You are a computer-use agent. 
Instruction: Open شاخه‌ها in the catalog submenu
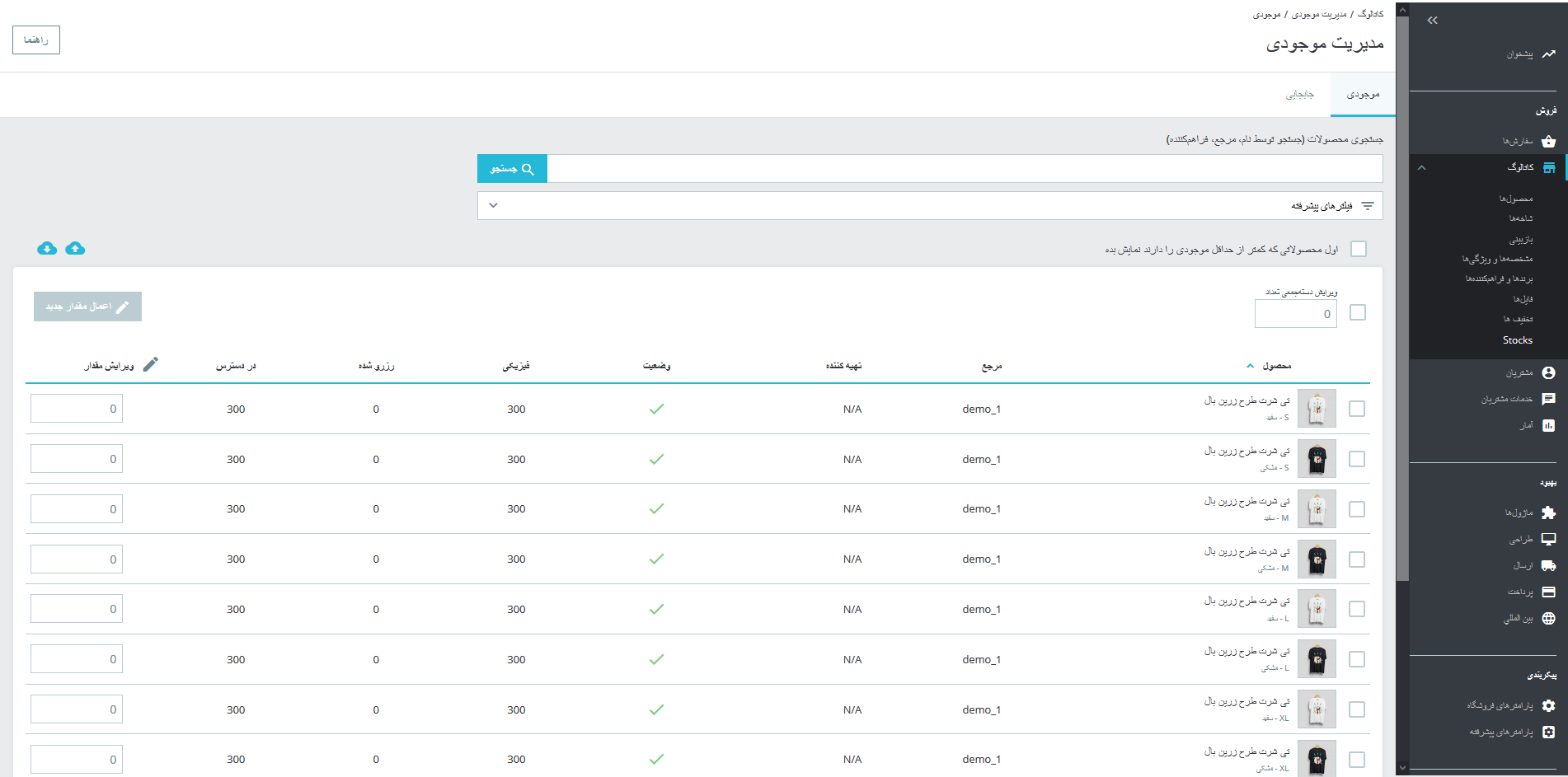click(x=1521, y=218)
